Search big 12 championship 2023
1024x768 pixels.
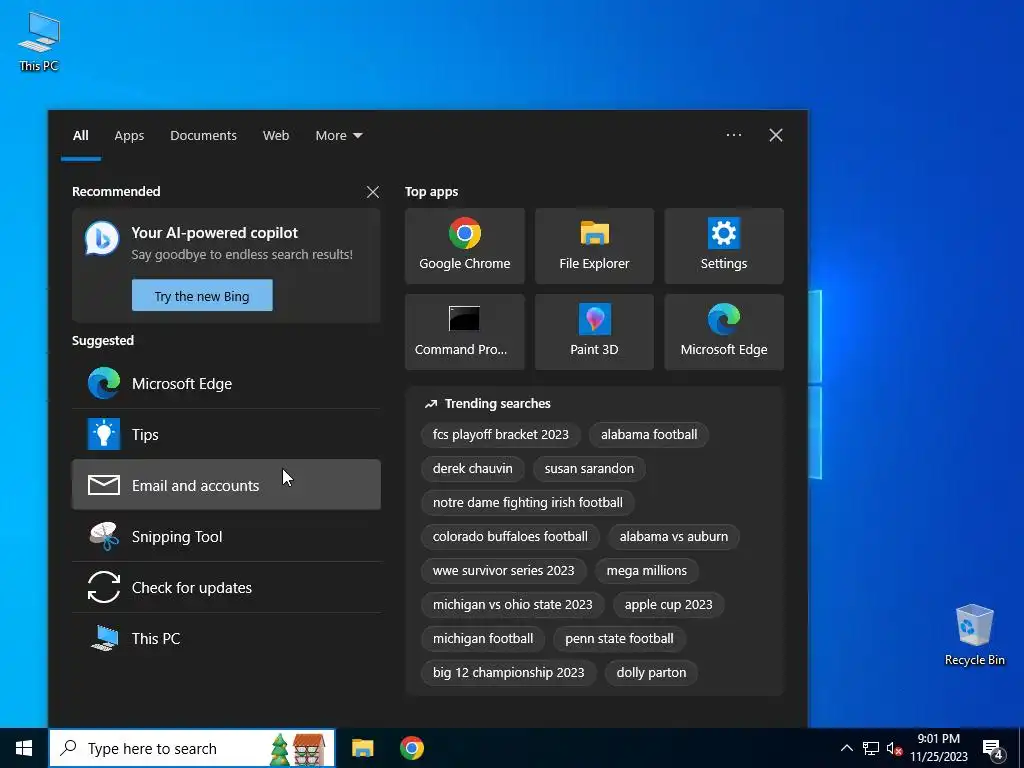(x=508, y=672)
